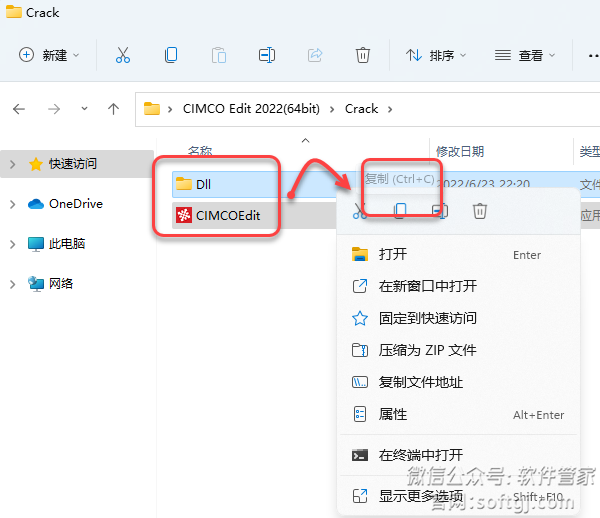The height and width of the screenshot is (518, 600).
Task: Click the Delete trash icon in toolbar
Action: [x=363, y=55]
